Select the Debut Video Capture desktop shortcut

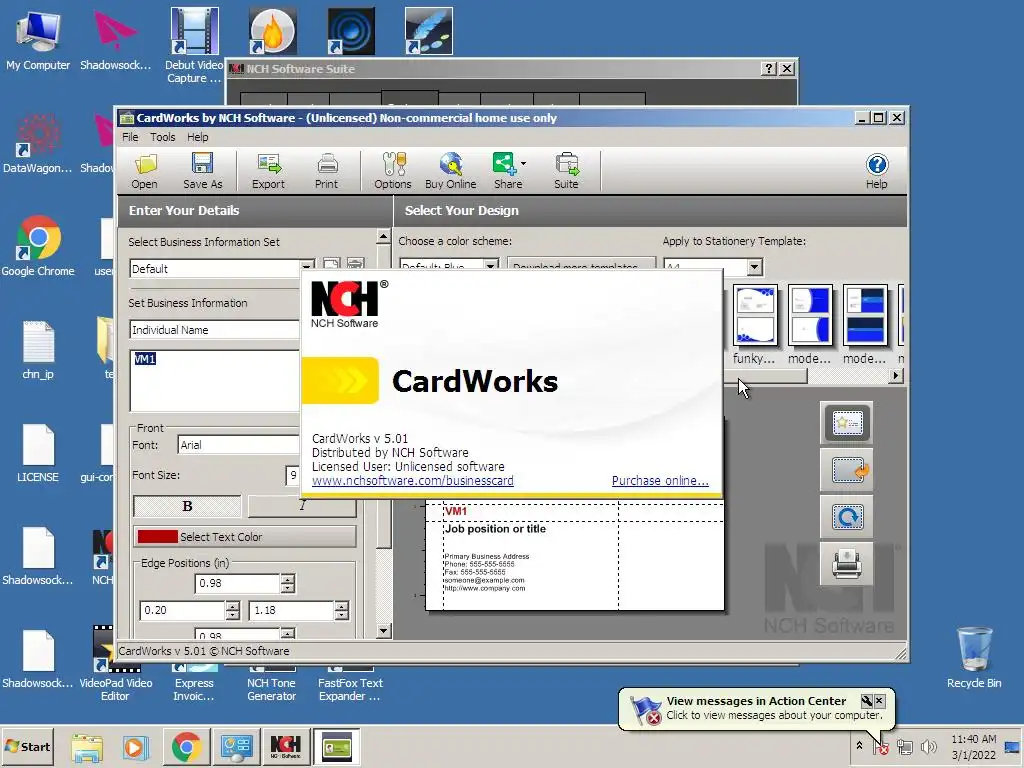click(x=194, y=46)
